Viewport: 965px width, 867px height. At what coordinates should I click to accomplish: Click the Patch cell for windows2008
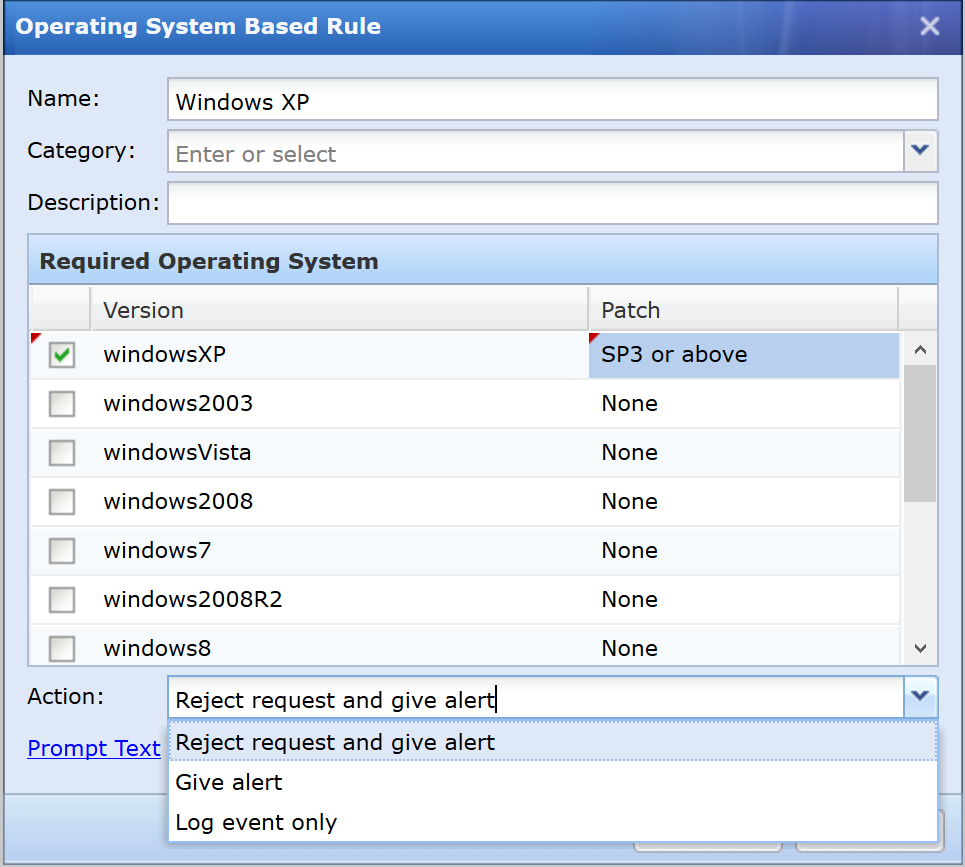coord(743,501)
